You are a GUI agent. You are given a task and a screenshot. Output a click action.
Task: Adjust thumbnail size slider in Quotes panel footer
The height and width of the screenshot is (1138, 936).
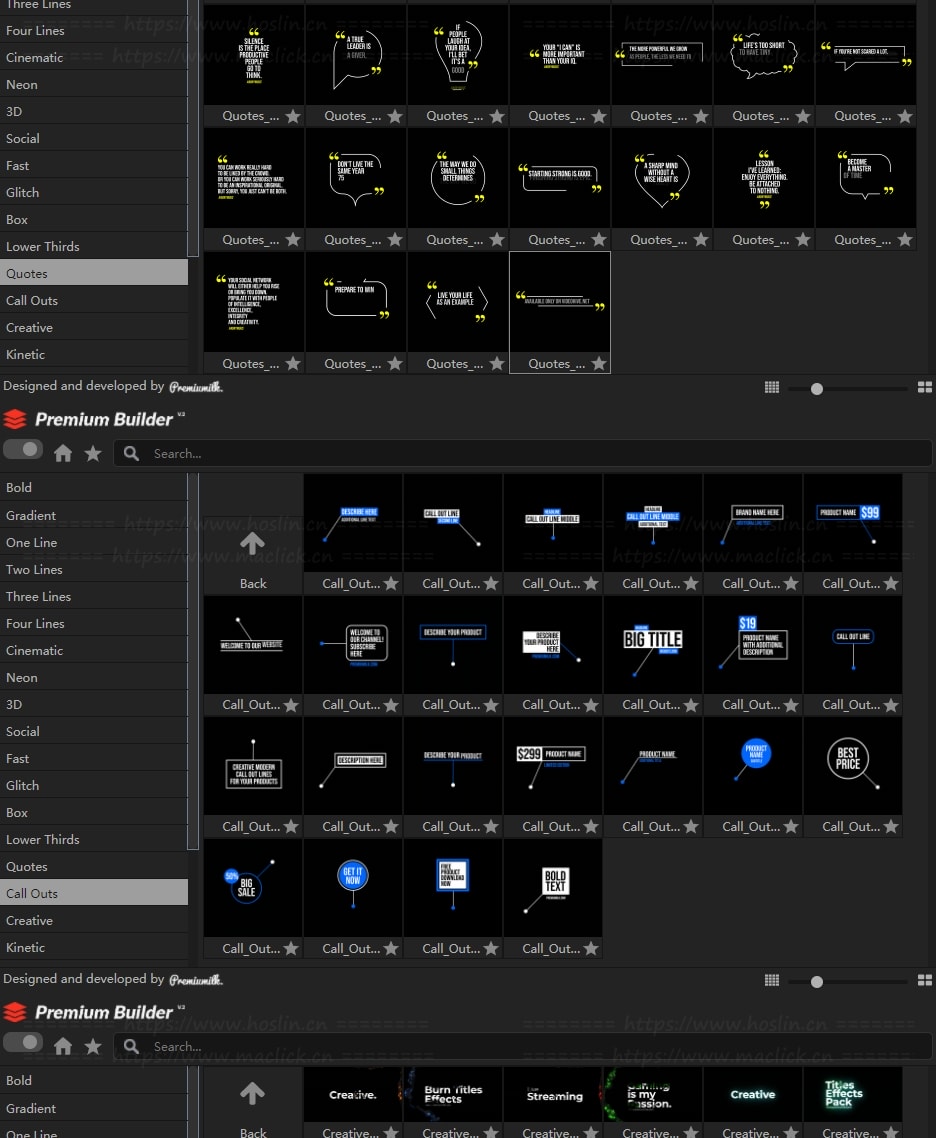[817, 389]
